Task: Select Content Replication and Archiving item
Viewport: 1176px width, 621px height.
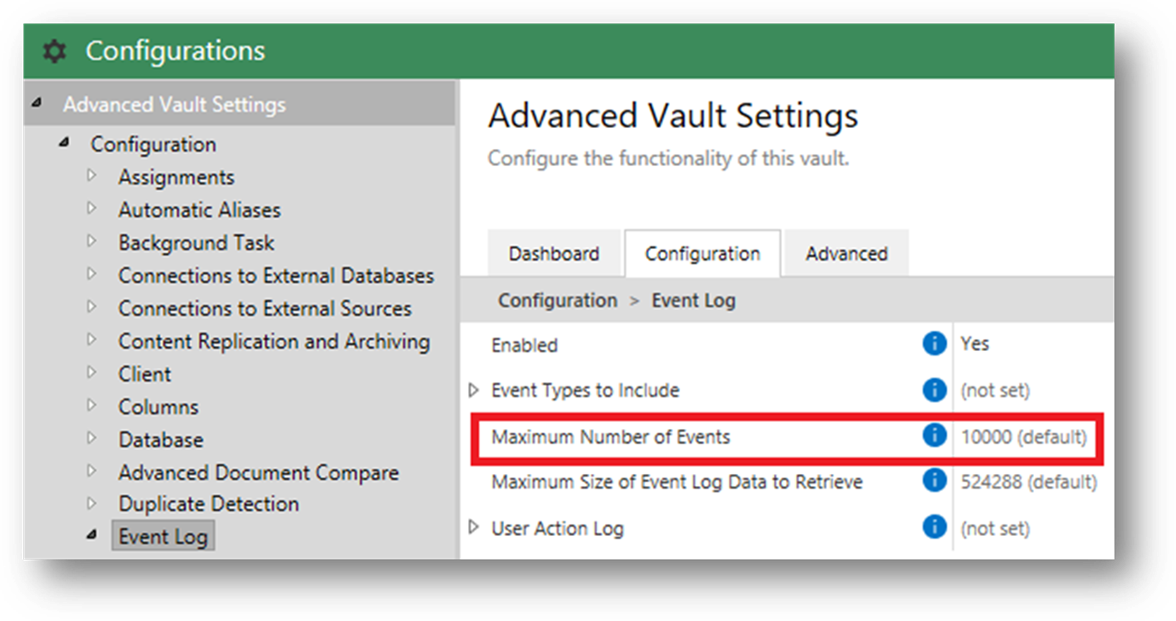Action: tap(274, 341)
